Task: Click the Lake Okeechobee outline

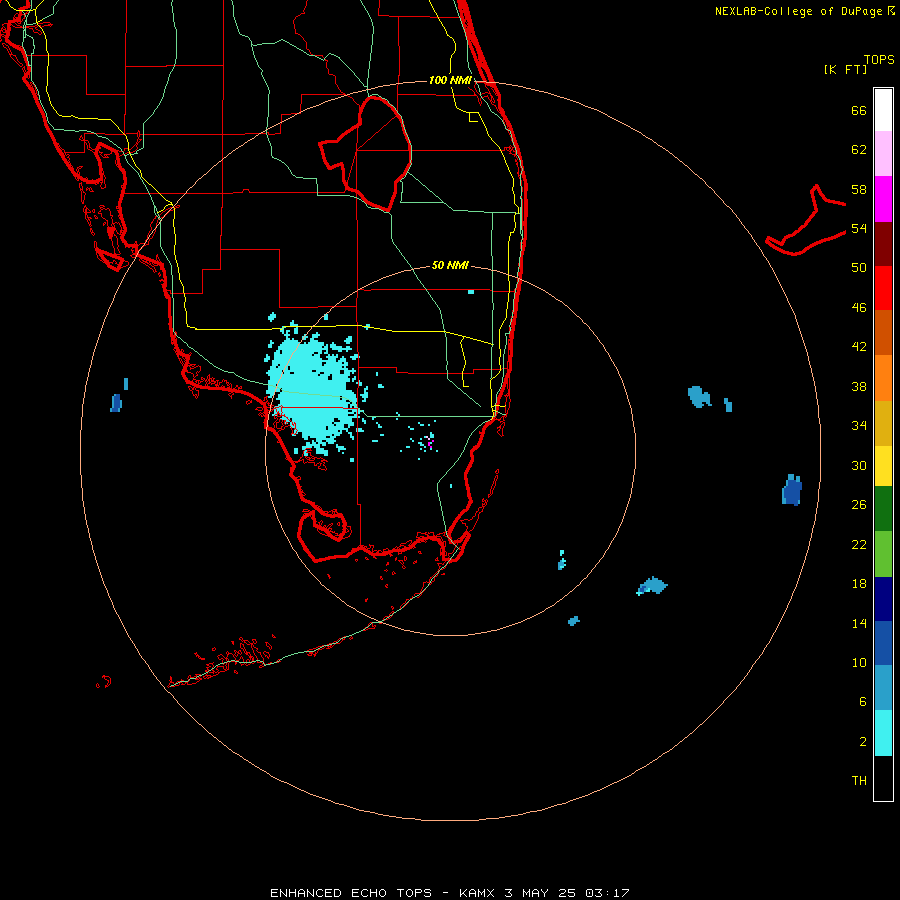Action: (x=366, y=153)
